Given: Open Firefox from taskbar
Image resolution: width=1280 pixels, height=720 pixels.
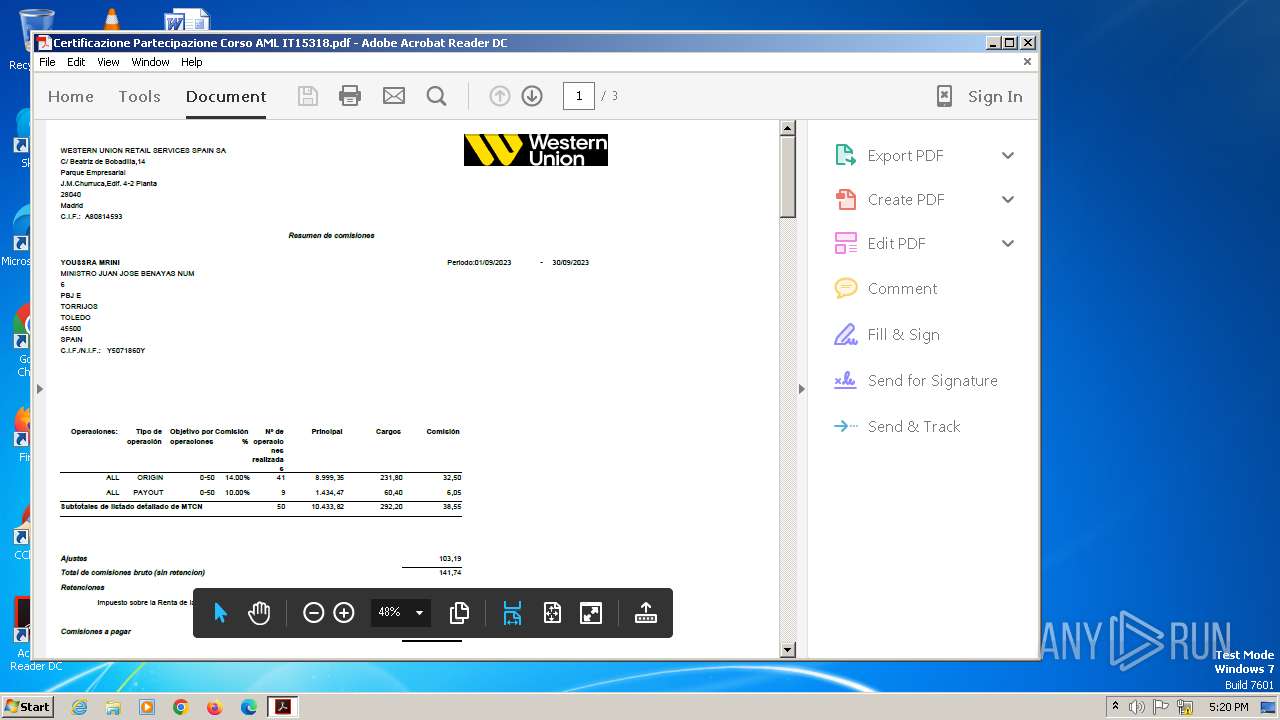Looking at the screenshot, I should pos(214,707).
